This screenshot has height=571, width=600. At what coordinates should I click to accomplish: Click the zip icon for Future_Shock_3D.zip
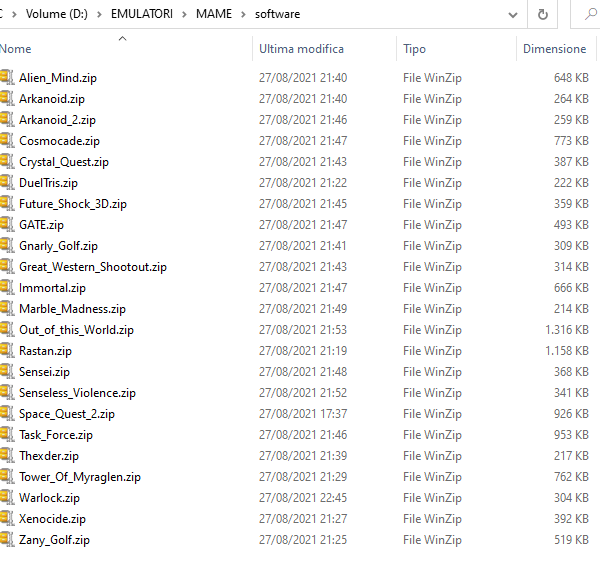[7, 203]
